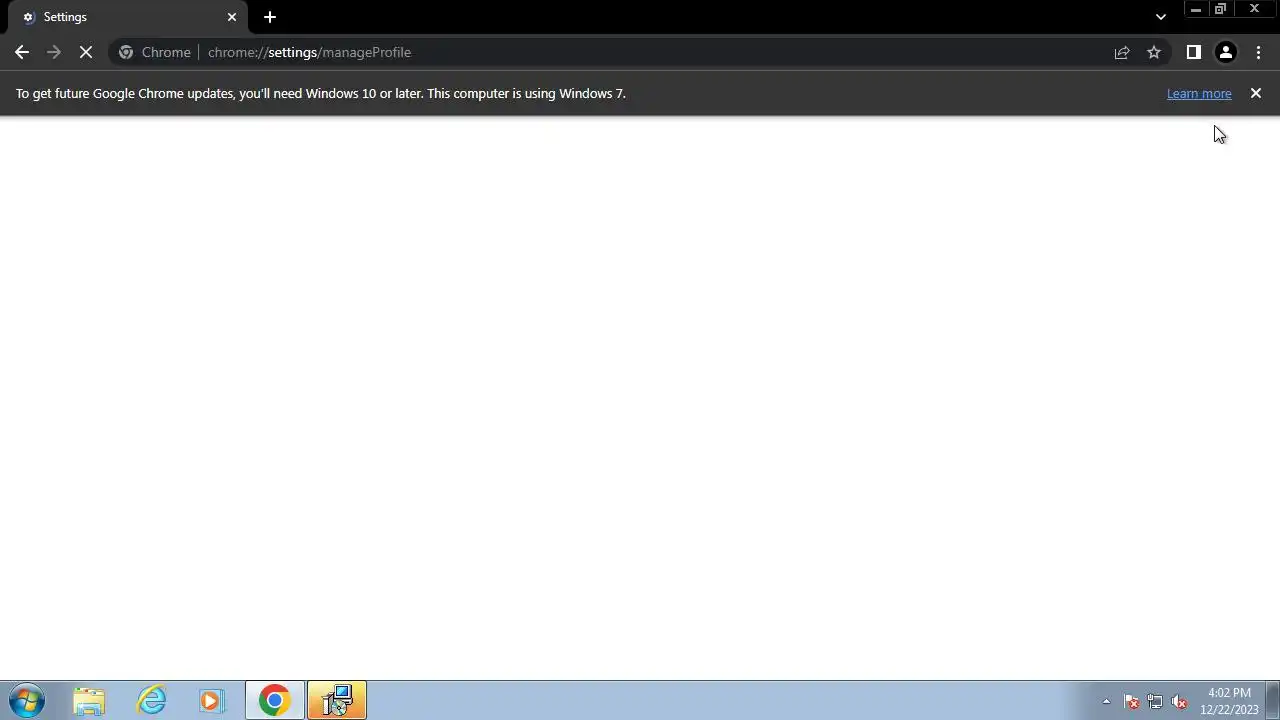
Task: Open the tab search dropdown
Action: 1160,17
